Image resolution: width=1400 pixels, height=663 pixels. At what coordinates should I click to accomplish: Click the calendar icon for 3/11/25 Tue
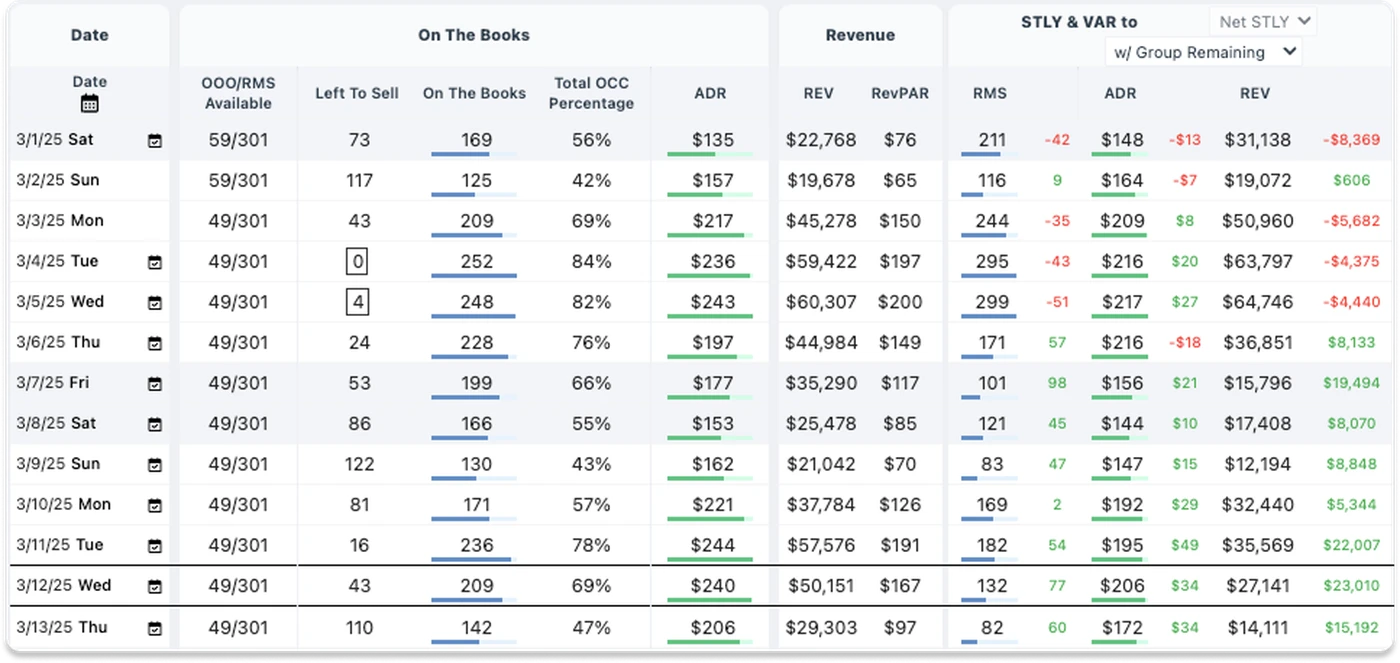point(155,546)
